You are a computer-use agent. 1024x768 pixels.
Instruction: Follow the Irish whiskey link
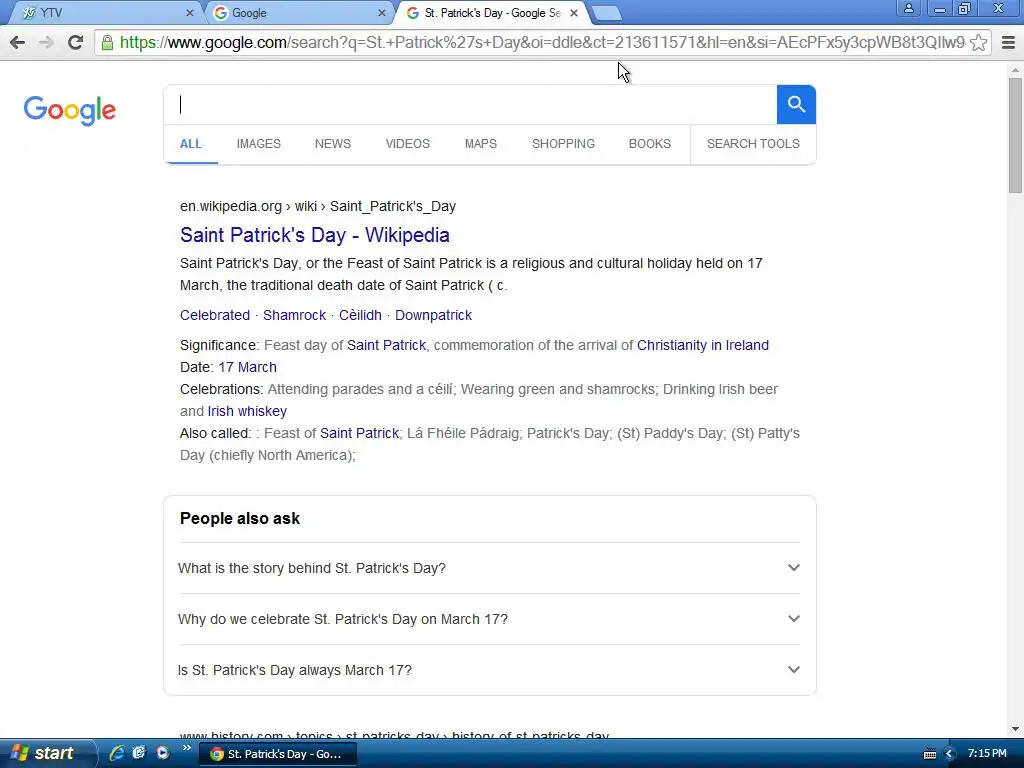[x=247, y=411]
